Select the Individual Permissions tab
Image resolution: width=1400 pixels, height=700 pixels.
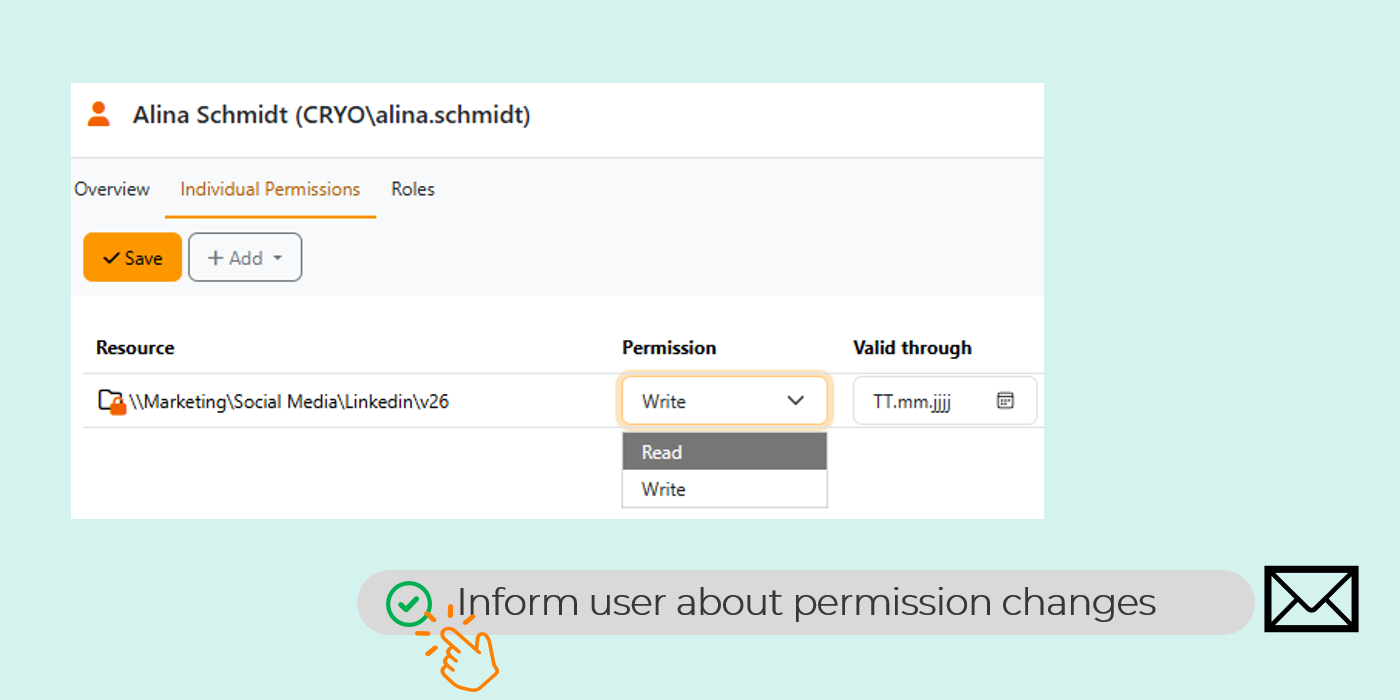pos(270,189)
